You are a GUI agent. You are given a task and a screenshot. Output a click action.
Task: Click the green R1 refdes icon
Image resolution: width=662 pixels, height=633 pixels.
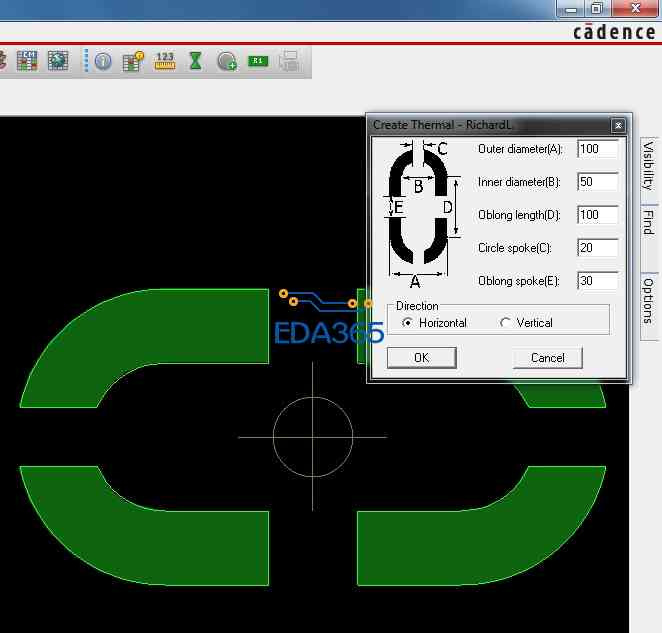tap(258, 61)
